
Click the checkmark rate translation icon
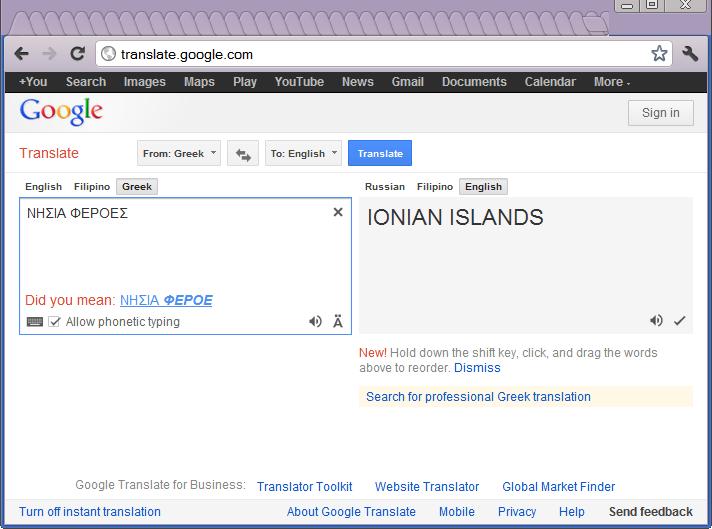point(679,321)
